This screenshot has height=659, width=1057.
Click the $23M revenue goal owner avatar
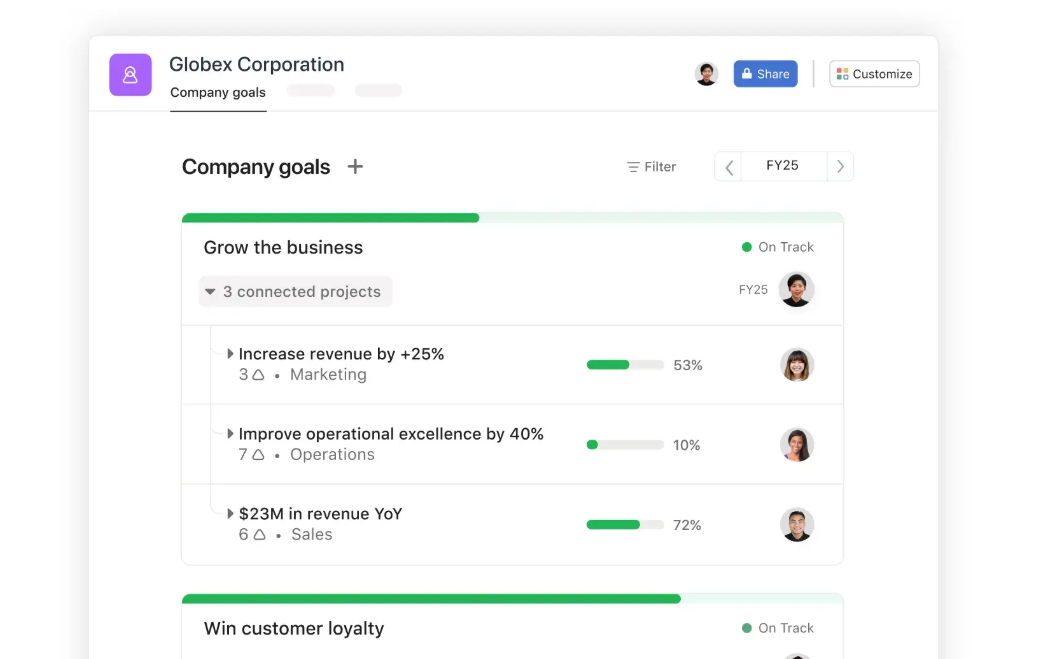797,525
